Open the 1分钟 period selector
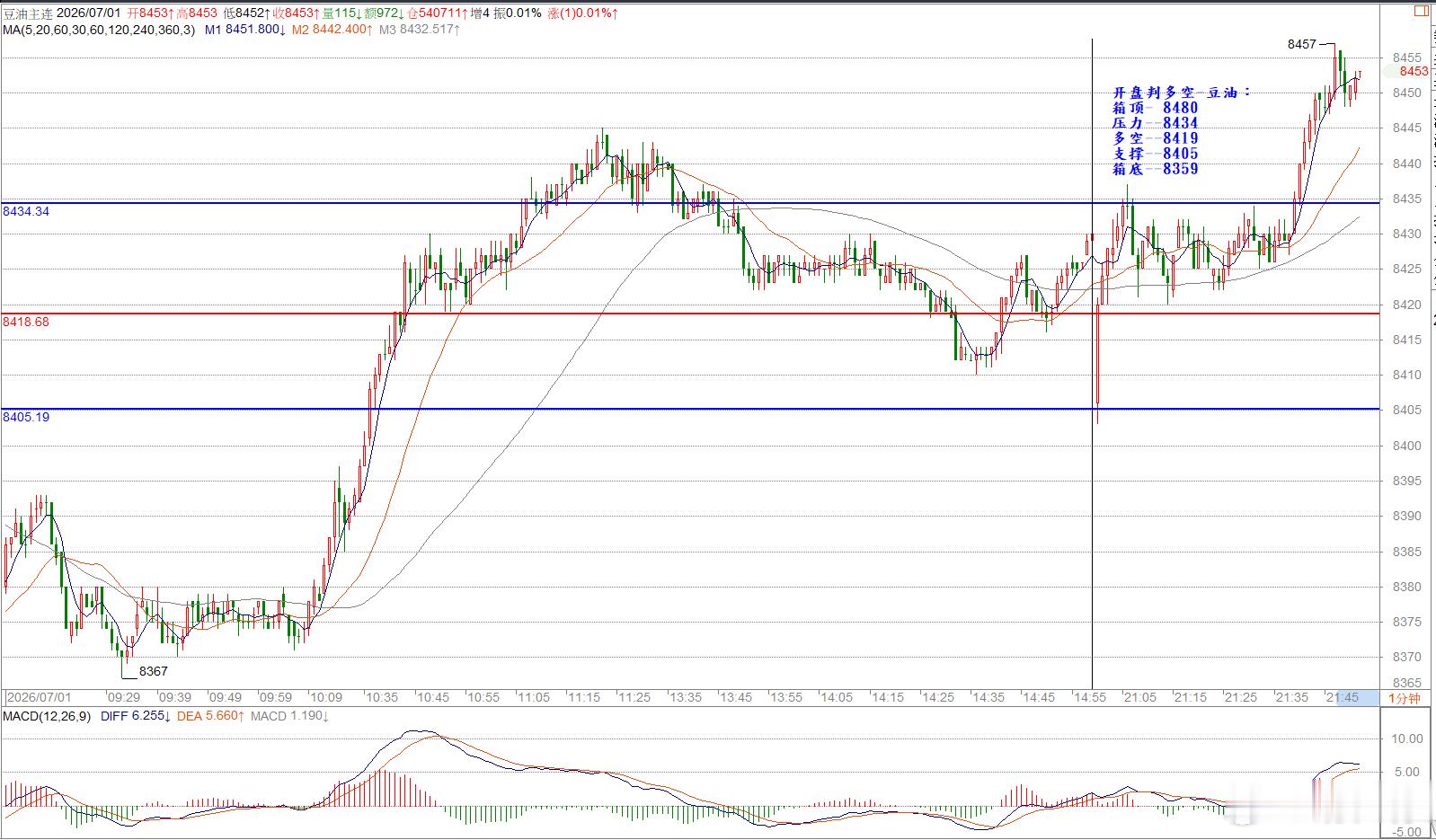 [x=1405, y=698]
